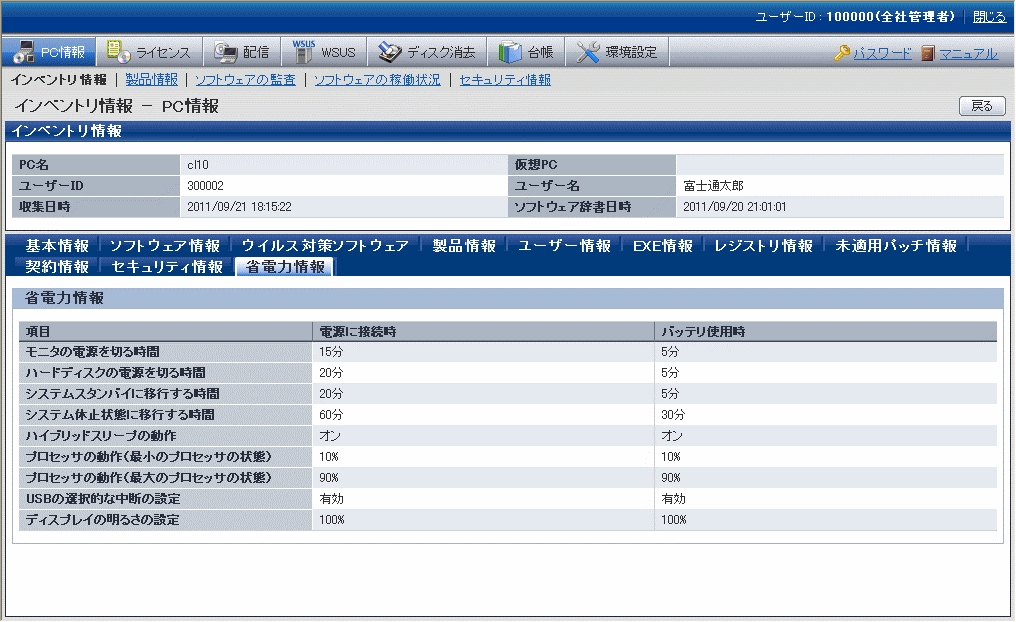This screenshot has width=1016, height=622.
Task: Click the 台帳 ledger book icon
Action: (x=510, y=53)
